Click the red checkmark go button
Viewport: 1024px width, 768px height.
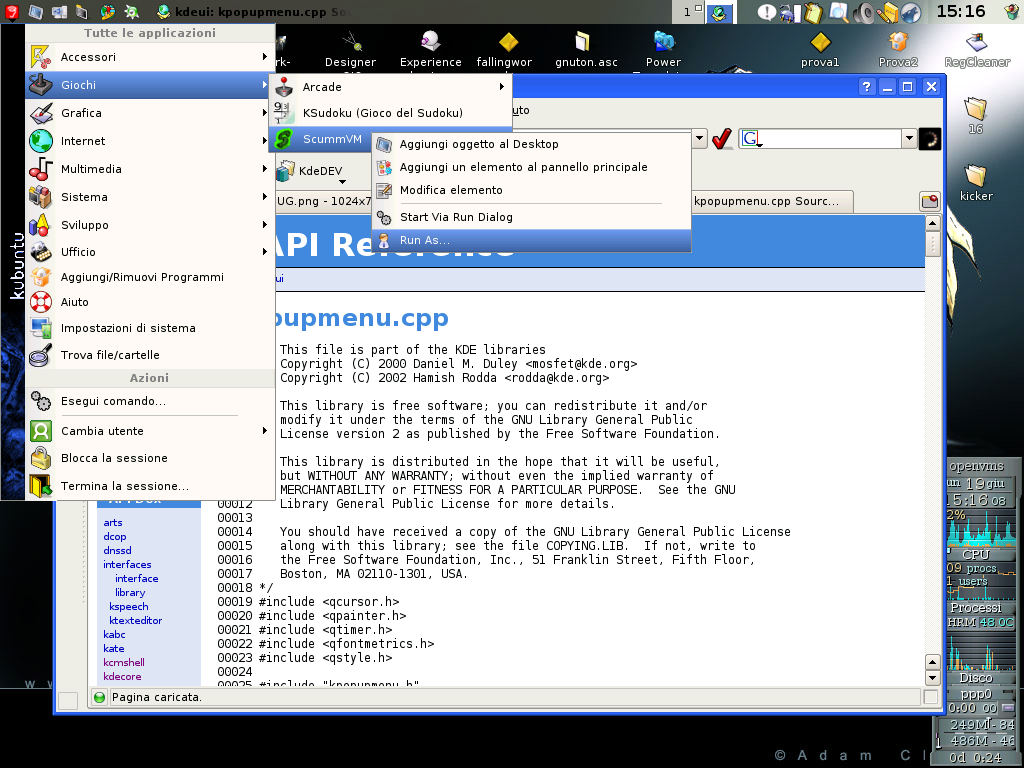click(722, 138)
